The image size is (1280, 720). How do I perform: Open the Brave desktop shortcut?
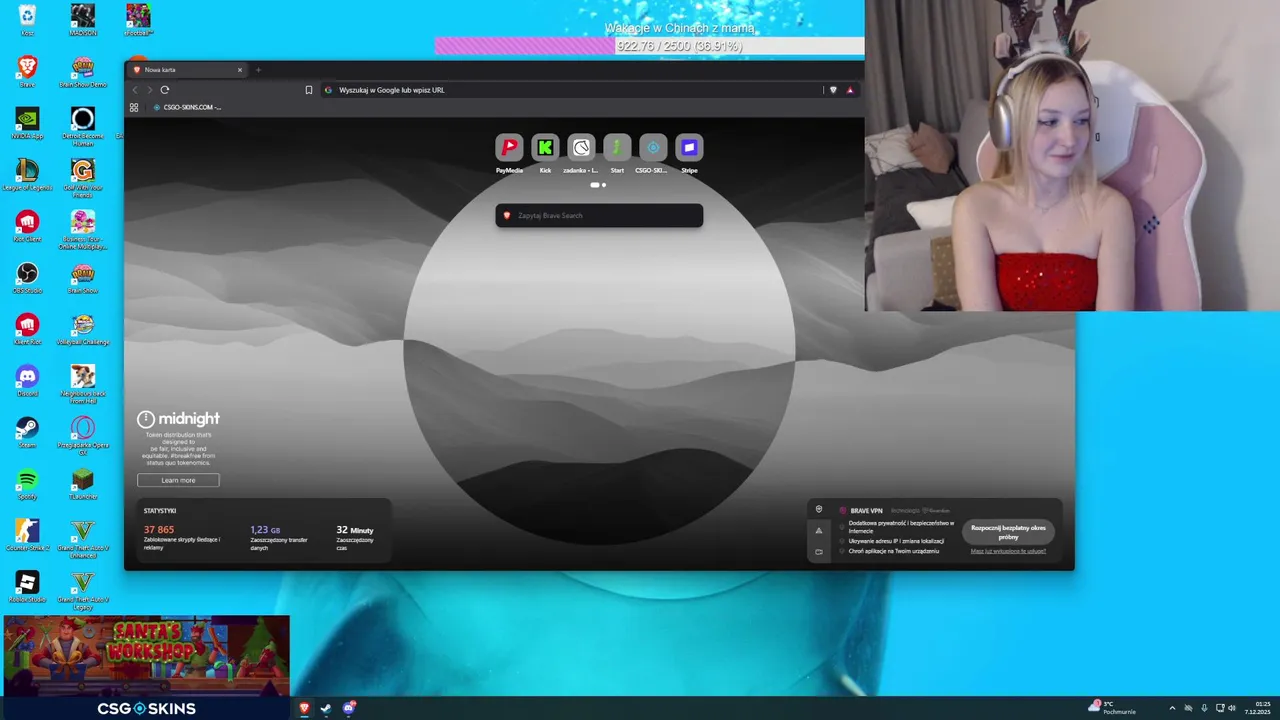(x=27, y=71)
